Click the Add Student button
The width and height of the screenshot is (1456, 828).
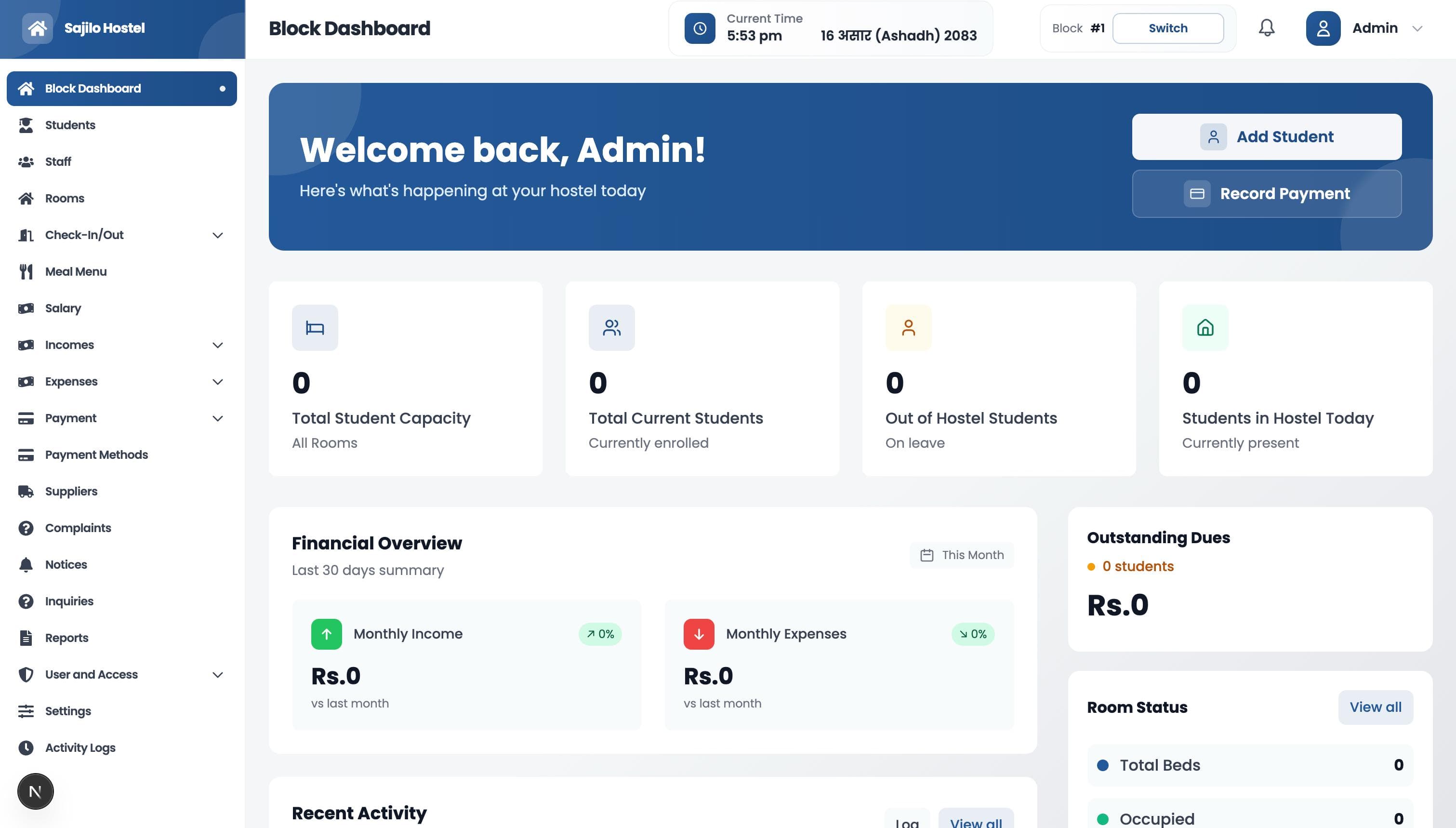1266,137
